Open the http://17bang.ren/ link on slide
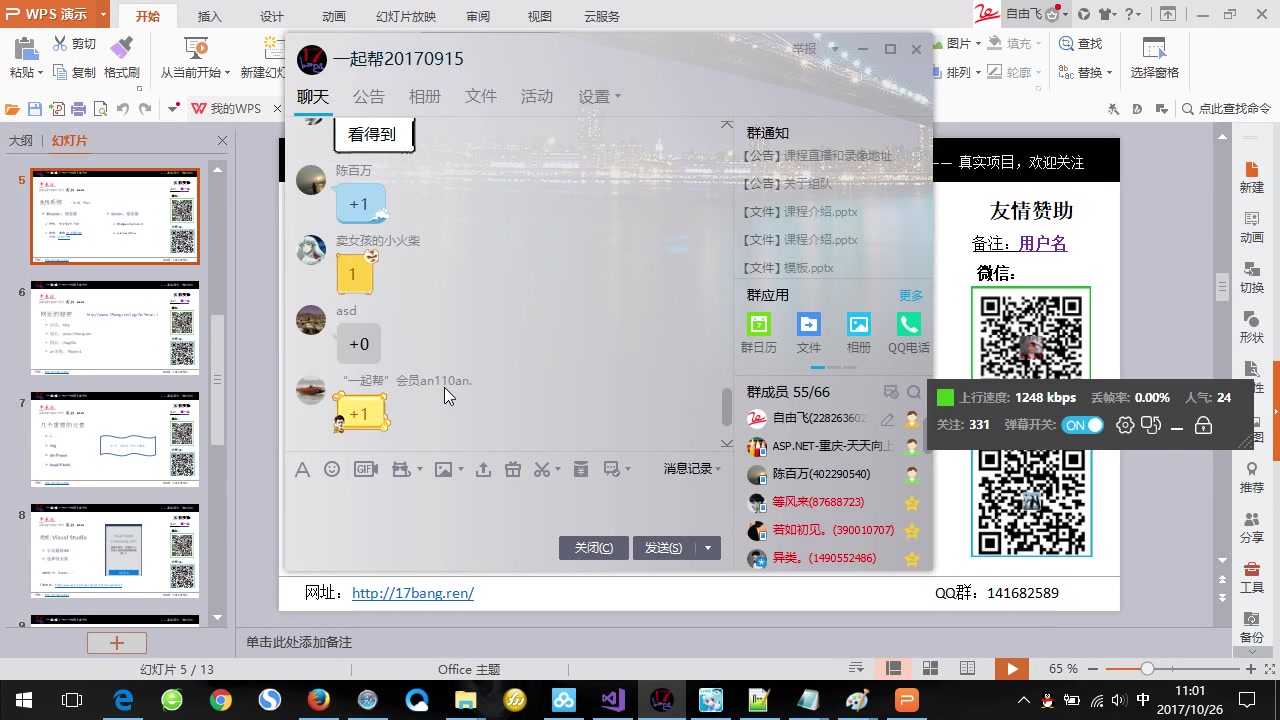 pos(413,593)
